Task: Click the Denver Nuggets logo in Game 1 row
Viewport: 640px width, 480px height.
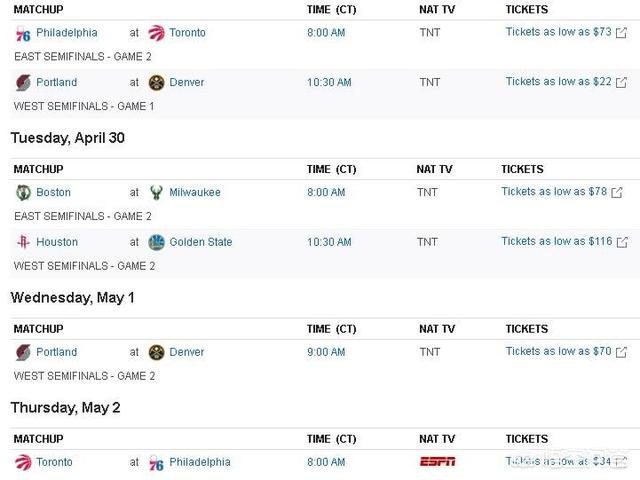Action: click(x=156, y=82)
